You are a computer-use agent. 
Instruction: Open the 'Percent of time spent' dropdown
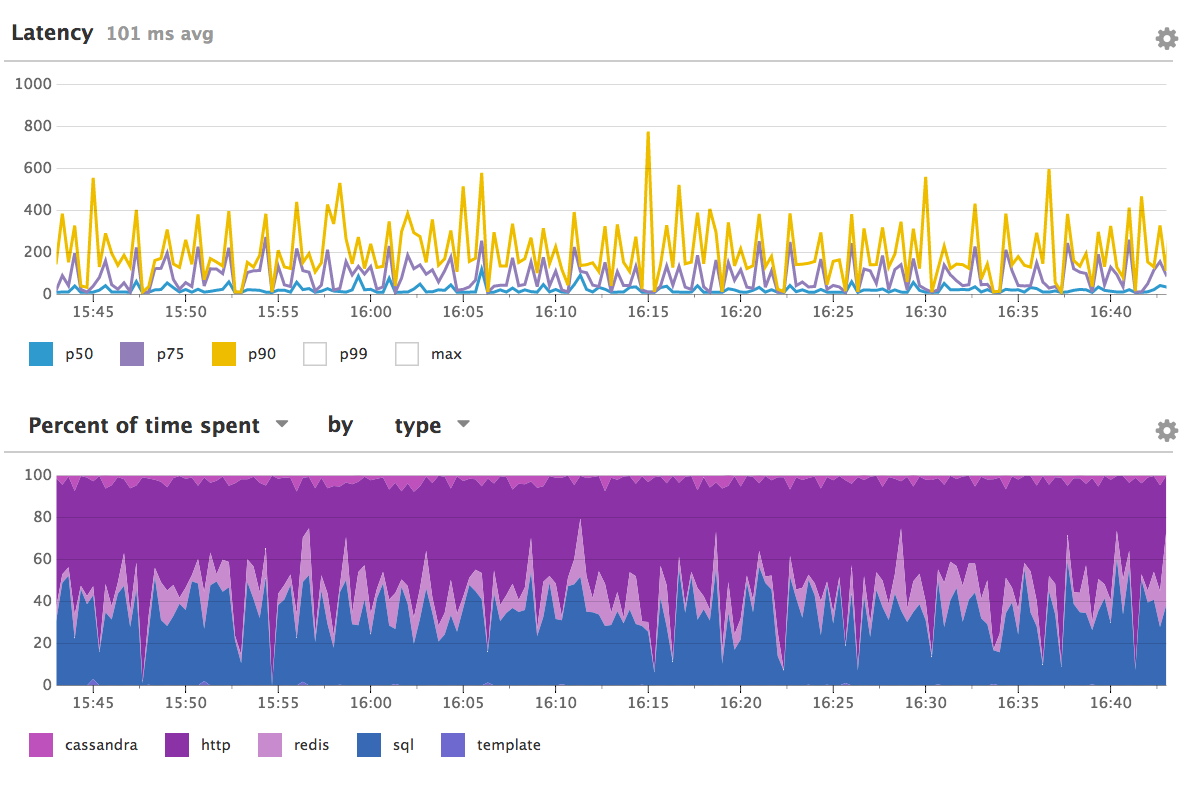coord(155,425)
